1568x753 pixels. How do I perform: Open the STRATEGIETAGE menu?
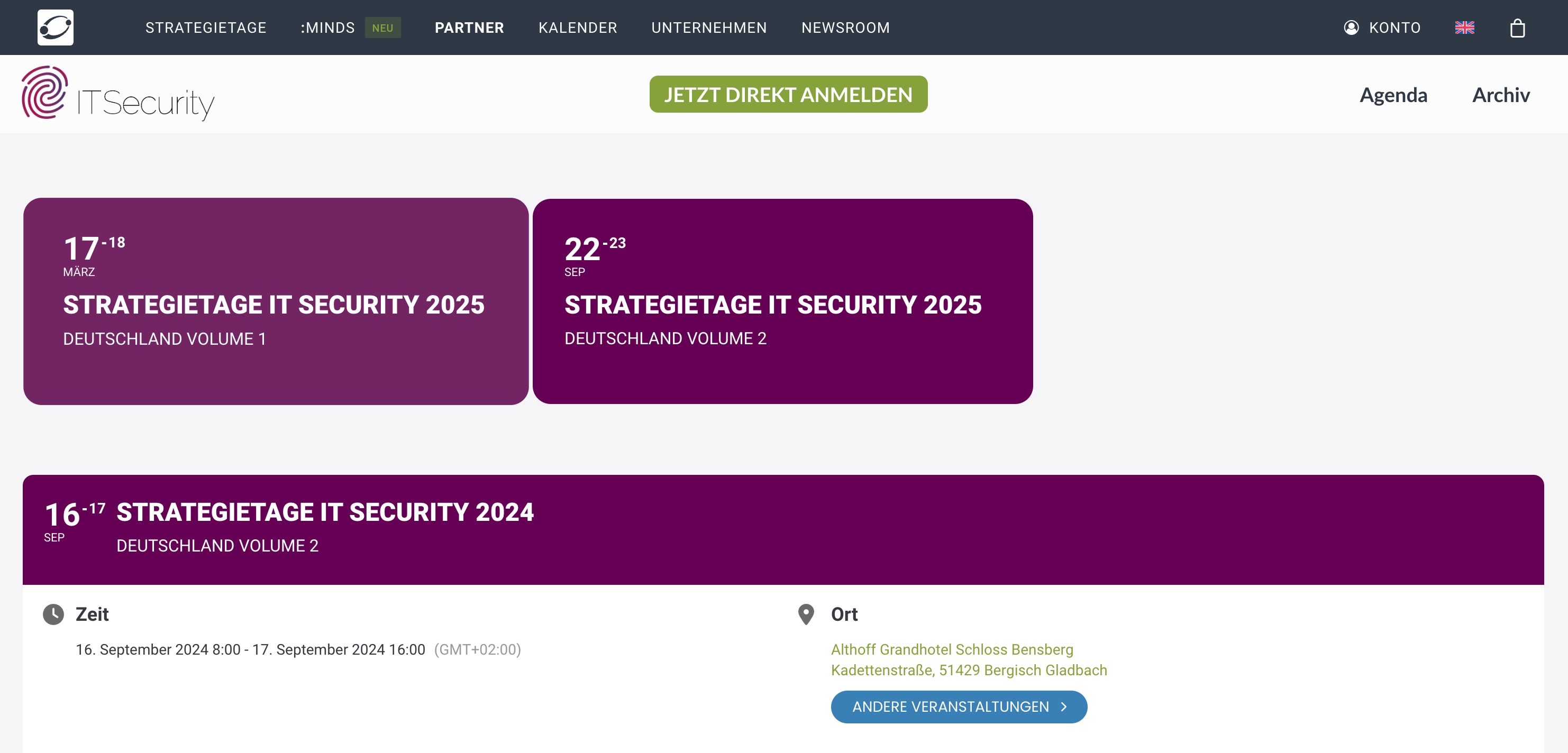(206, 27)
